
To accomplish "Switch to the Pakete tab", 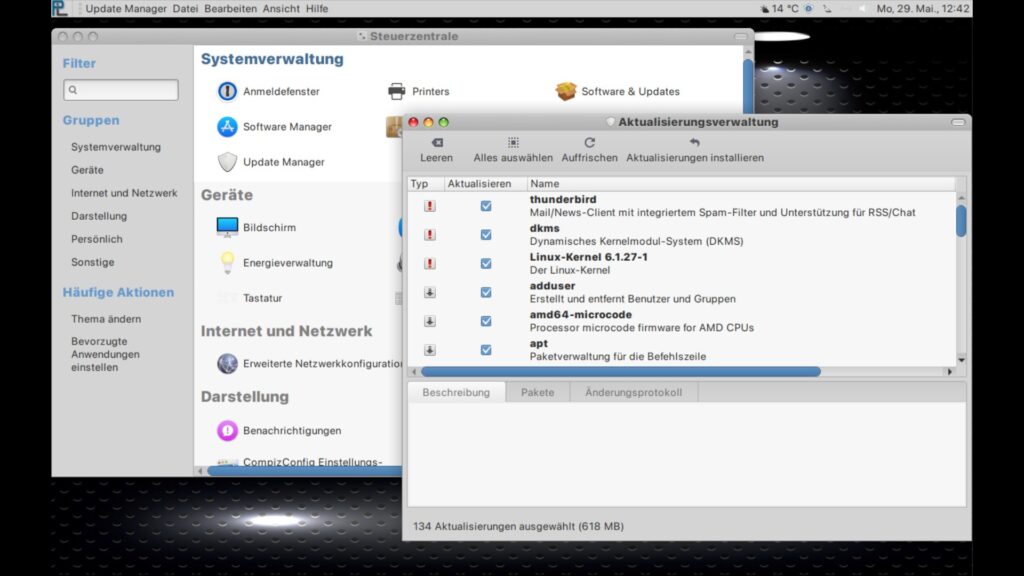I will (537, 392).
